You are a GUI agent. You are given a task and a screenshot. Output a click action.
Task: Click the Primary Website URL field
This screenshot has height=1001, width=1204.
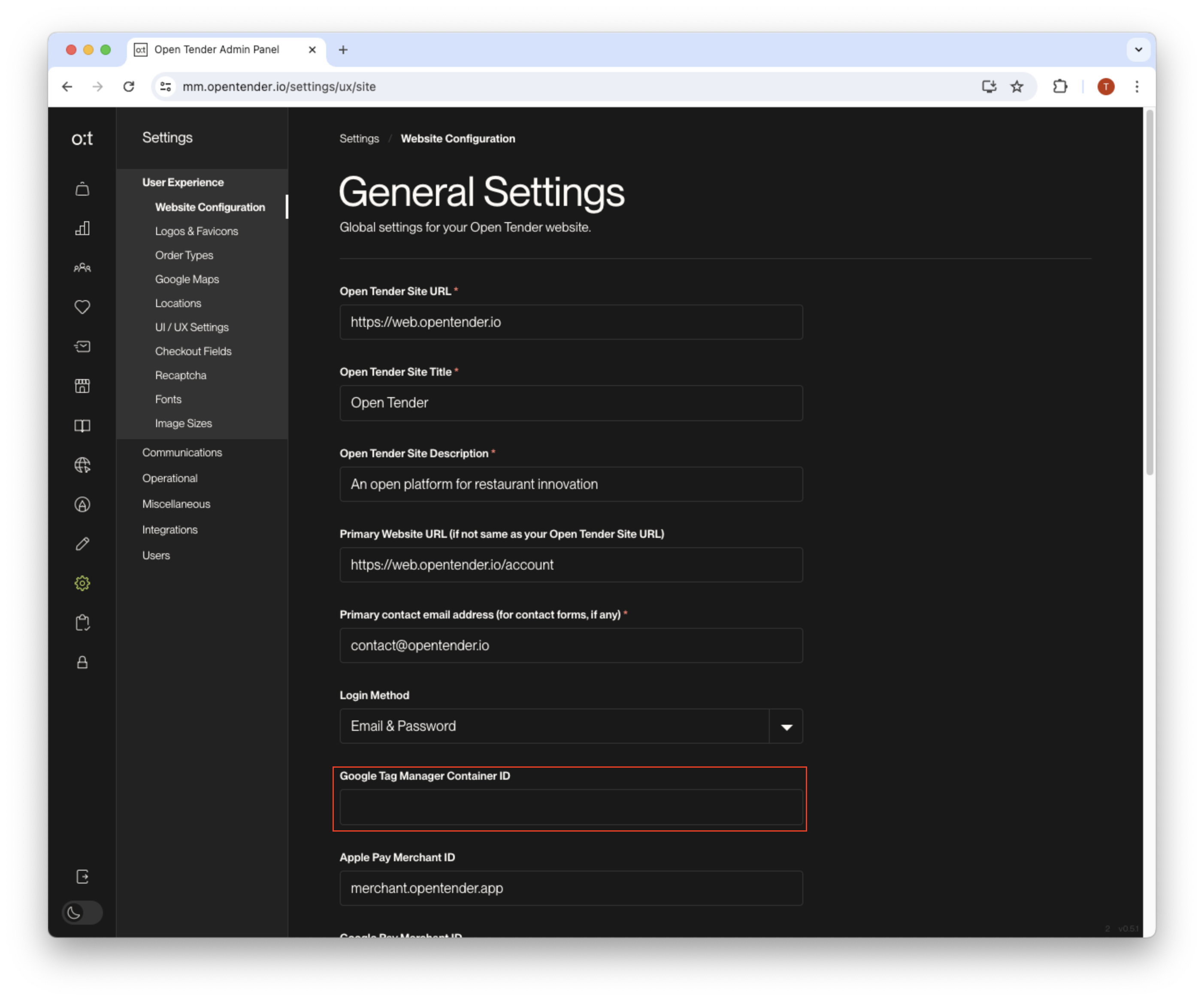coord(572,566)
